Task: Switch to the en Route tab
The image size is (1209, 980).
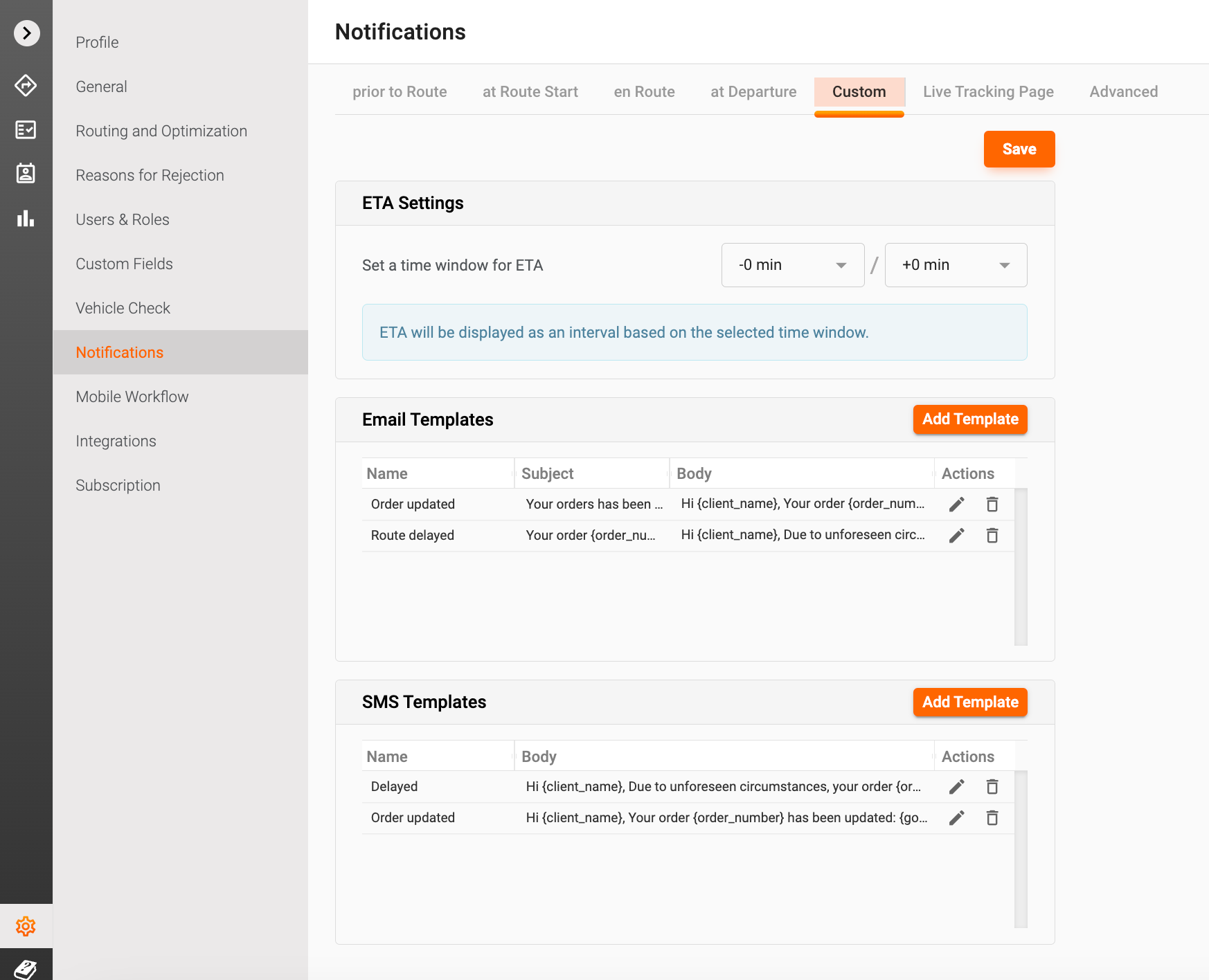Action: tap(644, 92)
